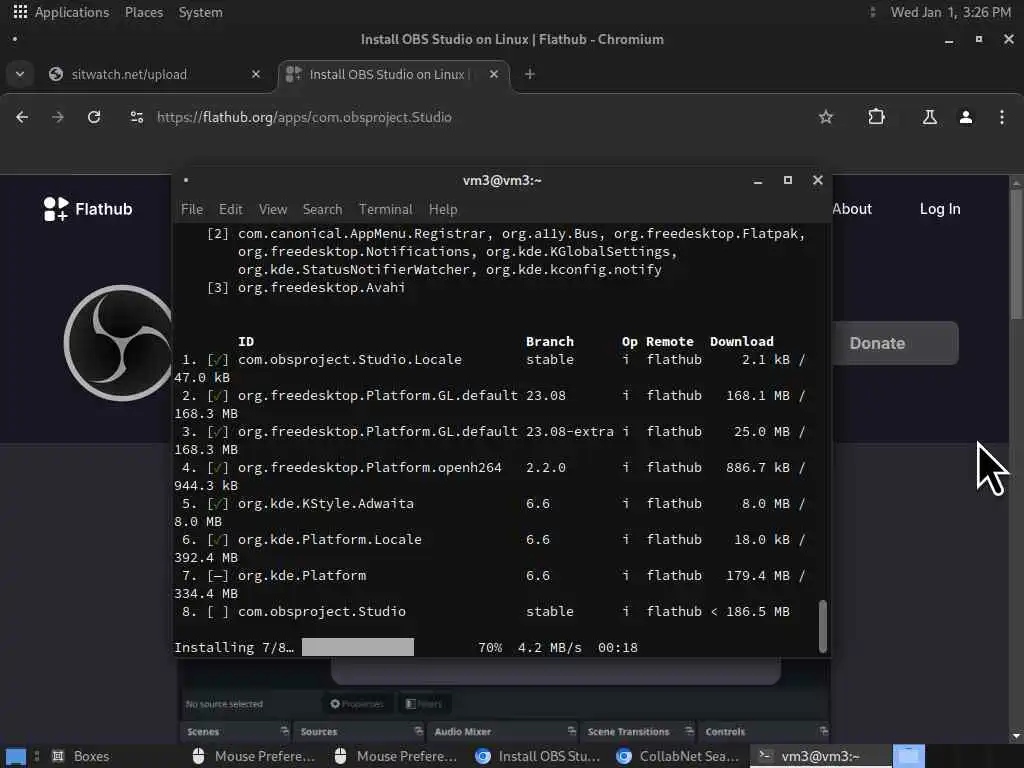The width and height of the screenshot is (1024, 768).
Task: Open the About link on Flathub
Action: (x=852, y=209)
